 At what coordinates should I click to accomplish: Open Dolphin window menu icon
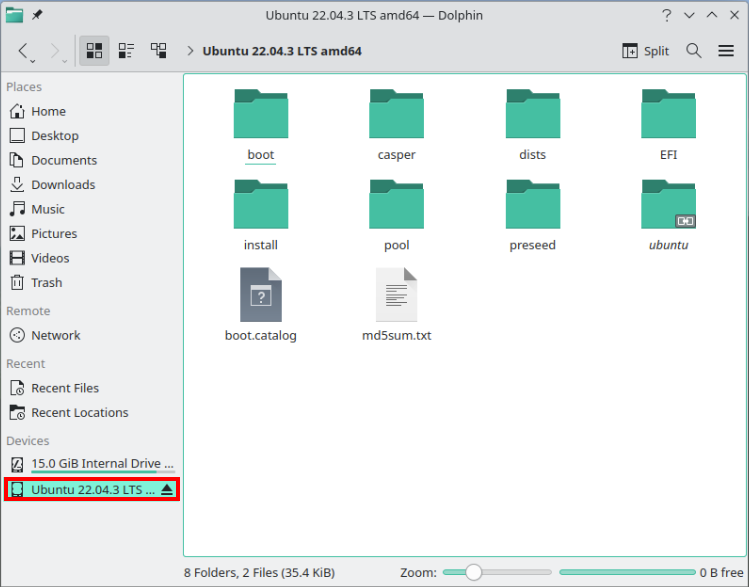click(14, 15)
